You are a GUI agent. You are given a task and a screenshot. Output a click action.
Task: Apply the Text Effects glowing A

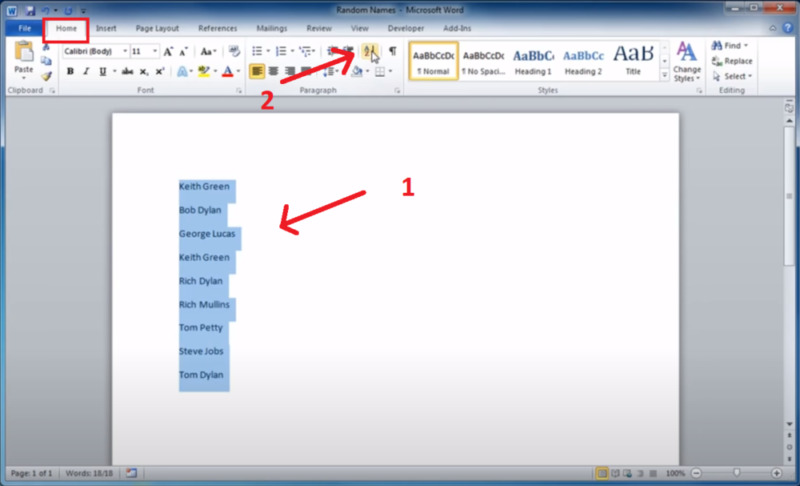(182, 71)
